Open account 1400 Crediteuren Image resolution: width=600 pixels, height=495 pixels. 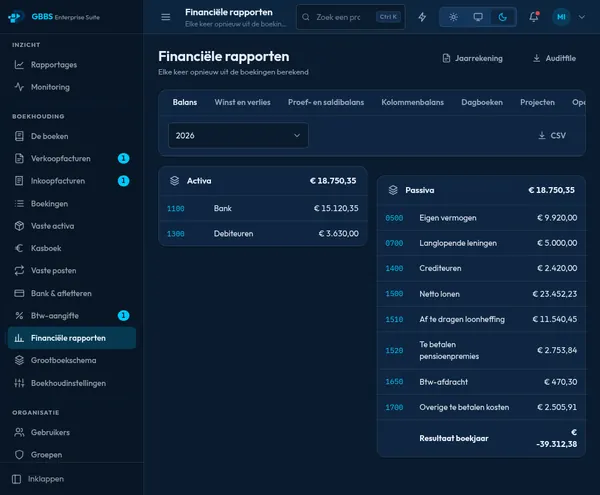point(394,269)
